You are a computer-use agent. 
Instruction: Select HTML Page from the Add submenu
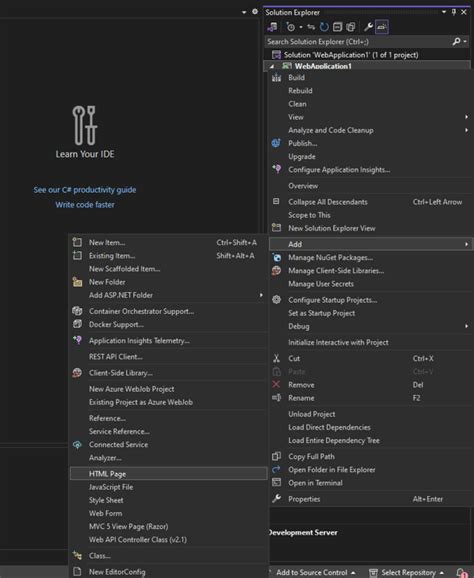[168, 474]
